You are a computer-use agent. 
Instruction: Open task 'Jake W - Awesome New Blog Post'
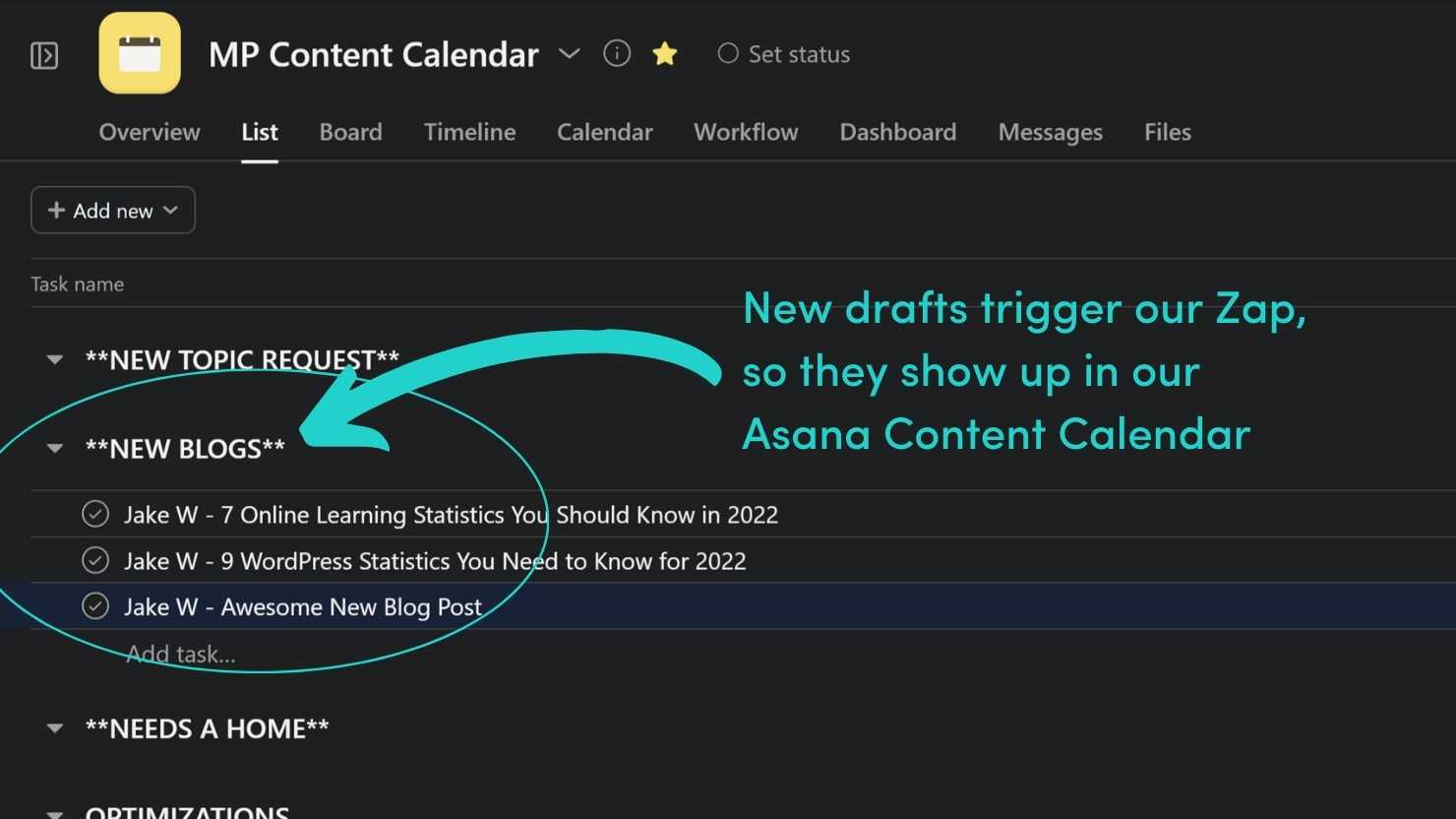pos(303,607)
